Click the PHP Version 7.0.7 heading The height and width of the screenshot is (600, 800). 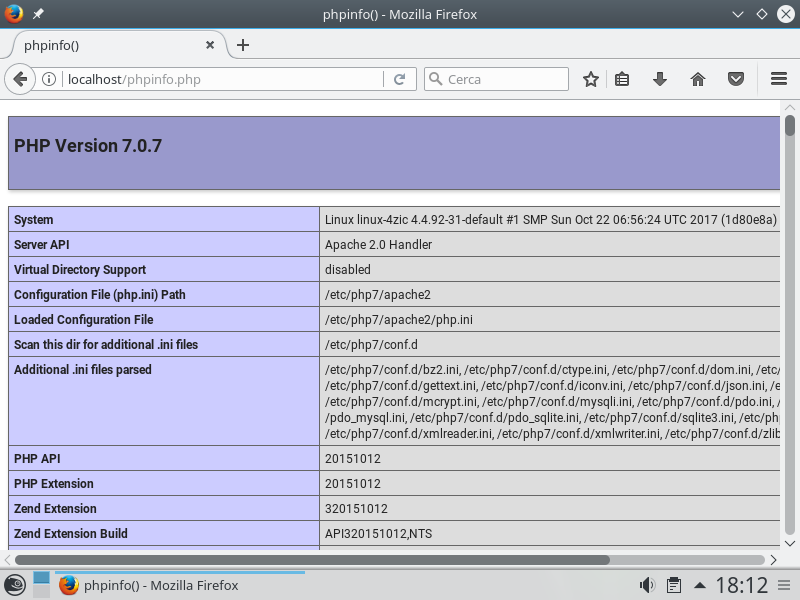88,146
